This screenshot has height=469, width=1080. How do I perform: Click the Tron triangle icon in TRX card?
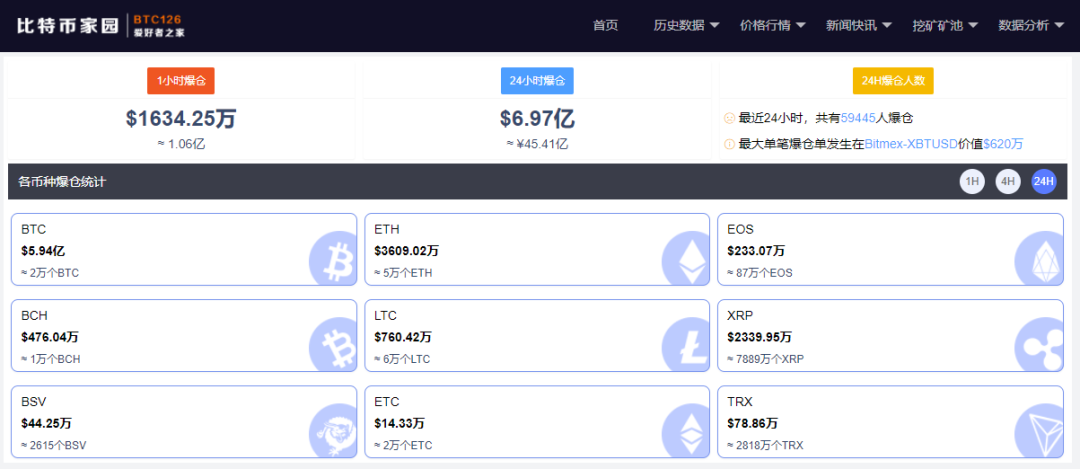point(1039,432)
